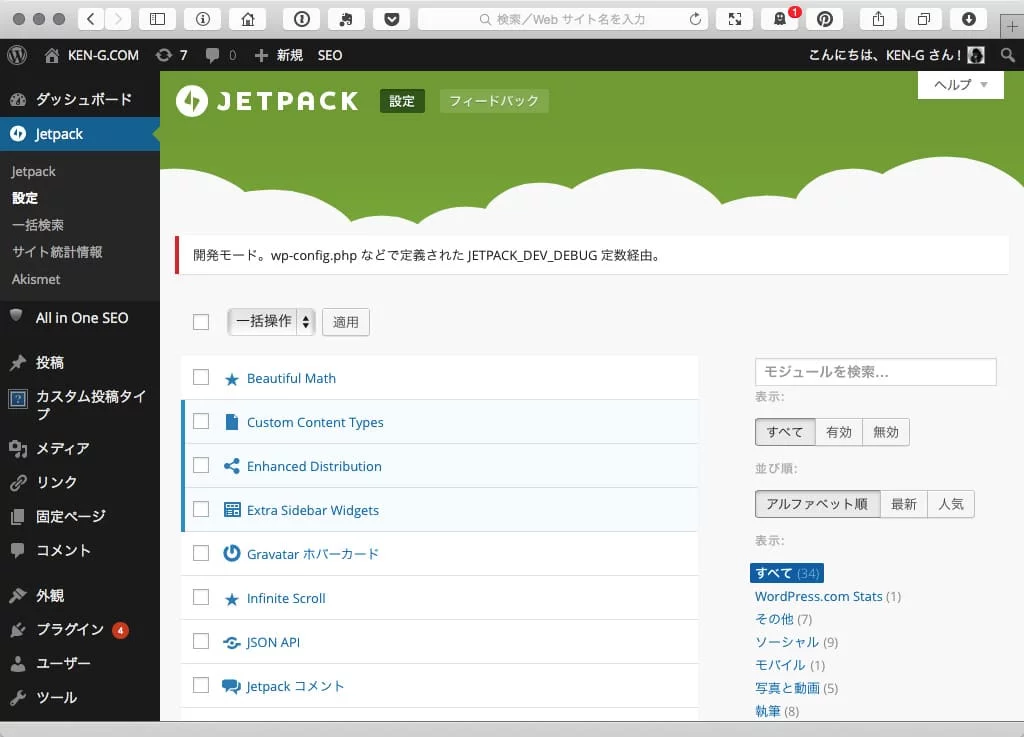Open the updates icon showing 7
Viewport: 1024px width, 737px height.
pyautogui.click(x=163, y=55)
